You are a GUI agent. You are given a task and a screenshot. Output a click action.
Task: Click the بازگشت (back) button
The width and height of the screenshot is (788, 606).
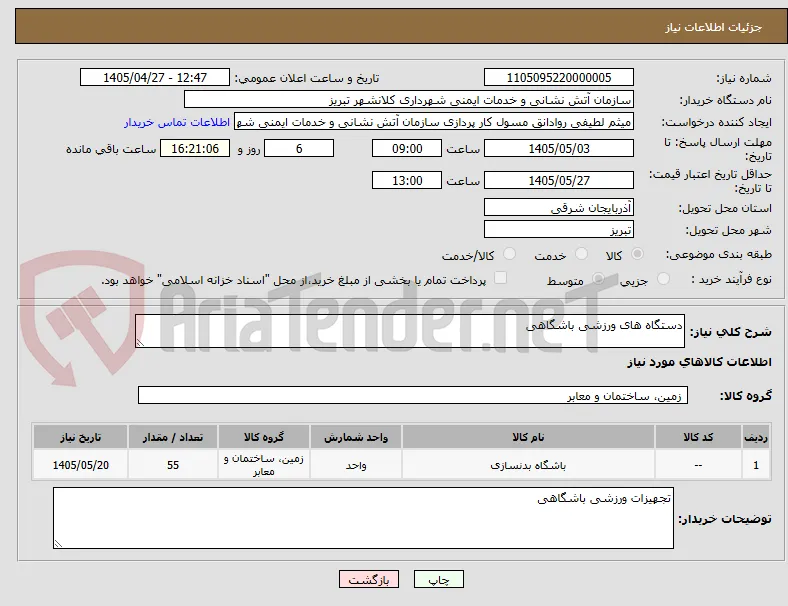pos(369,579)
